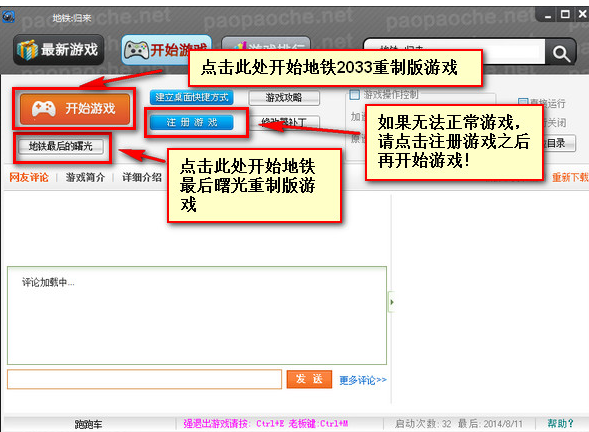Image resolution: width=589 pixels, height=432 pixels.
Task: Open the 最新游戏 gift box button
Action: [59, 50]
